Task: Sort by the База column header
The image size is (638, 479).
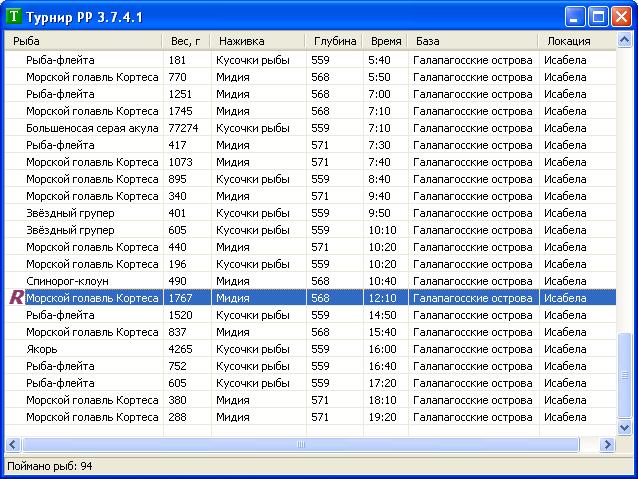Action: pyautogui.click(x=473, y=41)
